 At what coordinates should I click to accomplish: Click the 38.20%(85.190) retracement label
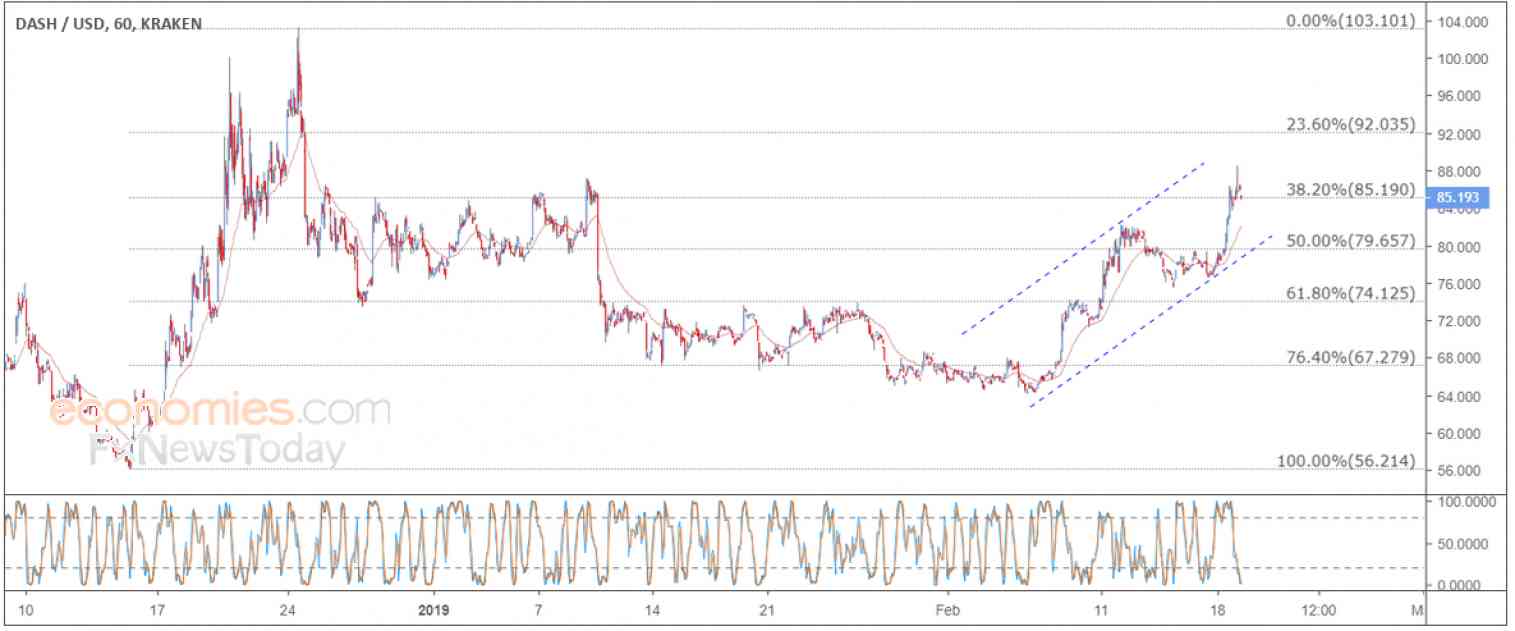point(1351,190)
